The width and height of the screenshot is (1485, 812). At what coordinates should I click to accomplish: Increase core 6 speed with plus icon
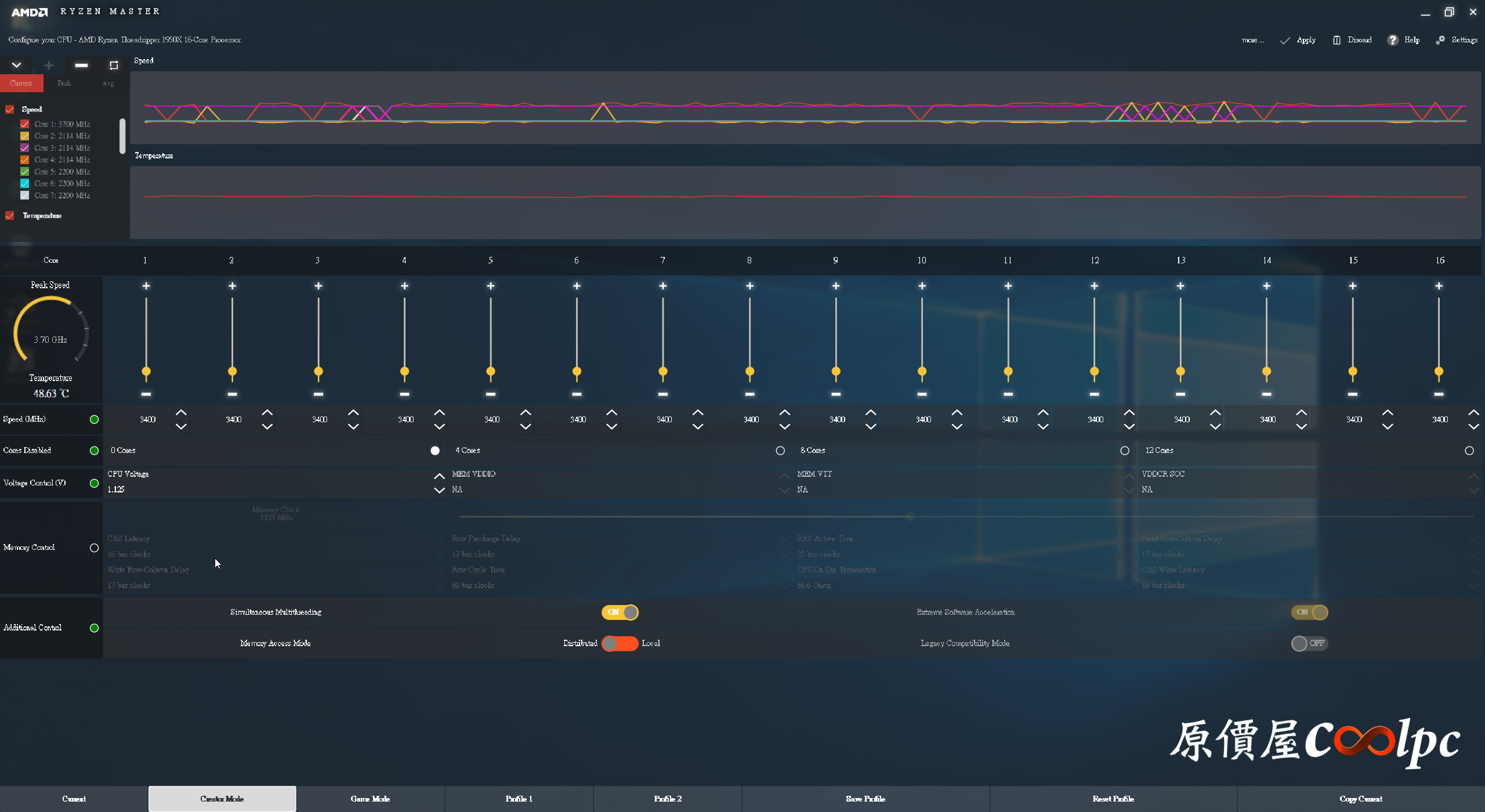[577, 286]
